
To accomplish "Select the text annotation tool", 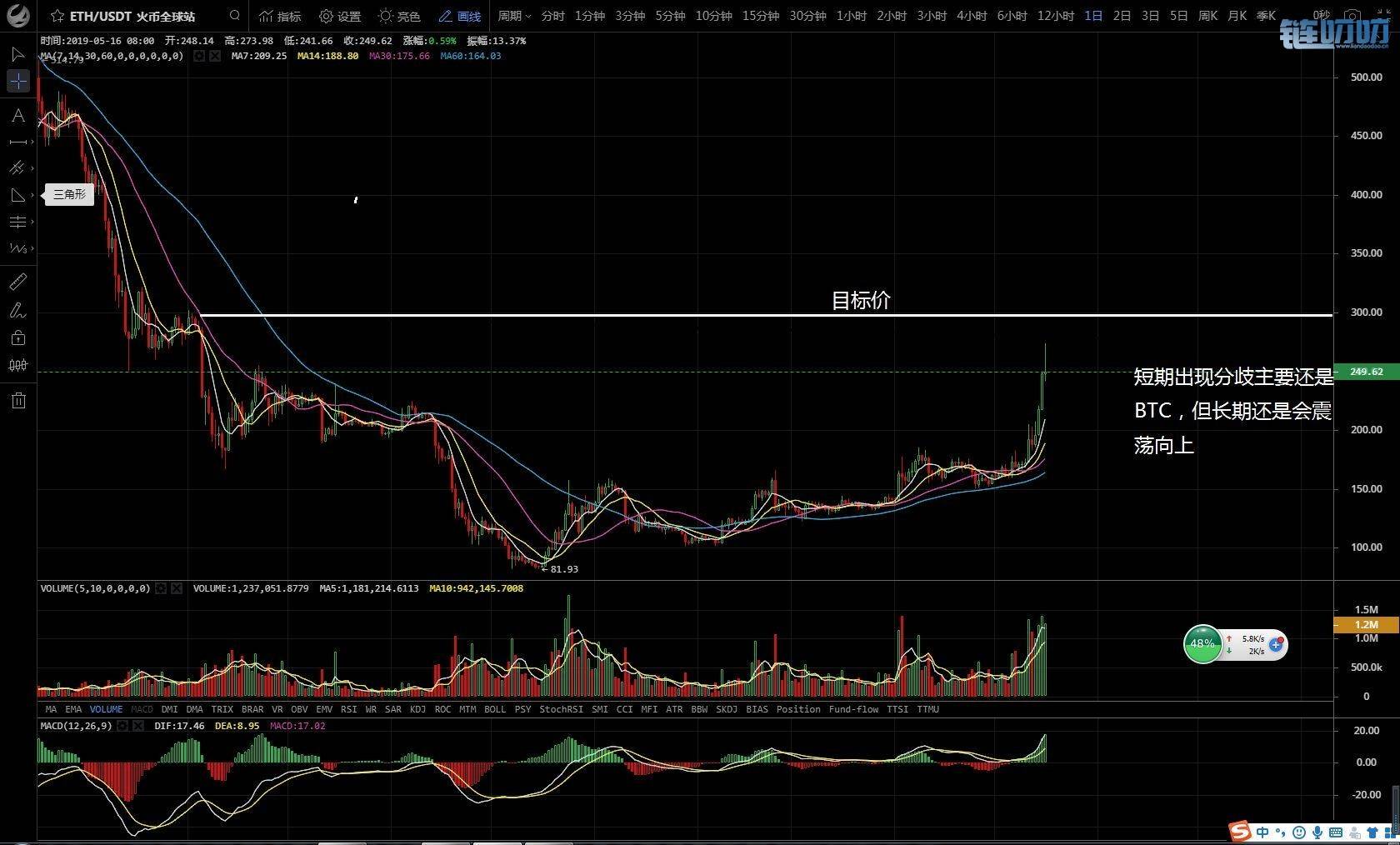I will click(x=17, y=116).
